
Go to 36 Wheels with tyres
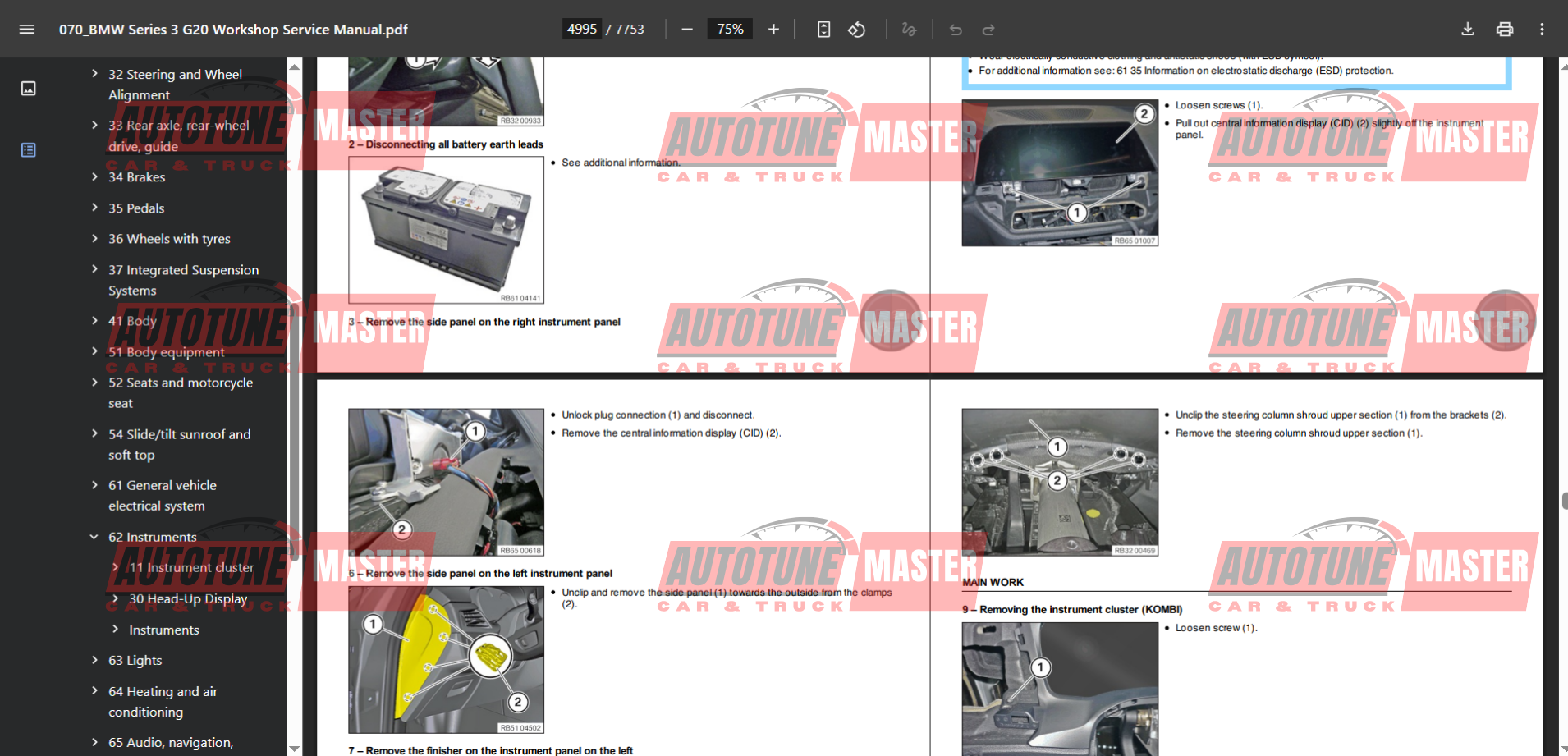point(169,239)
